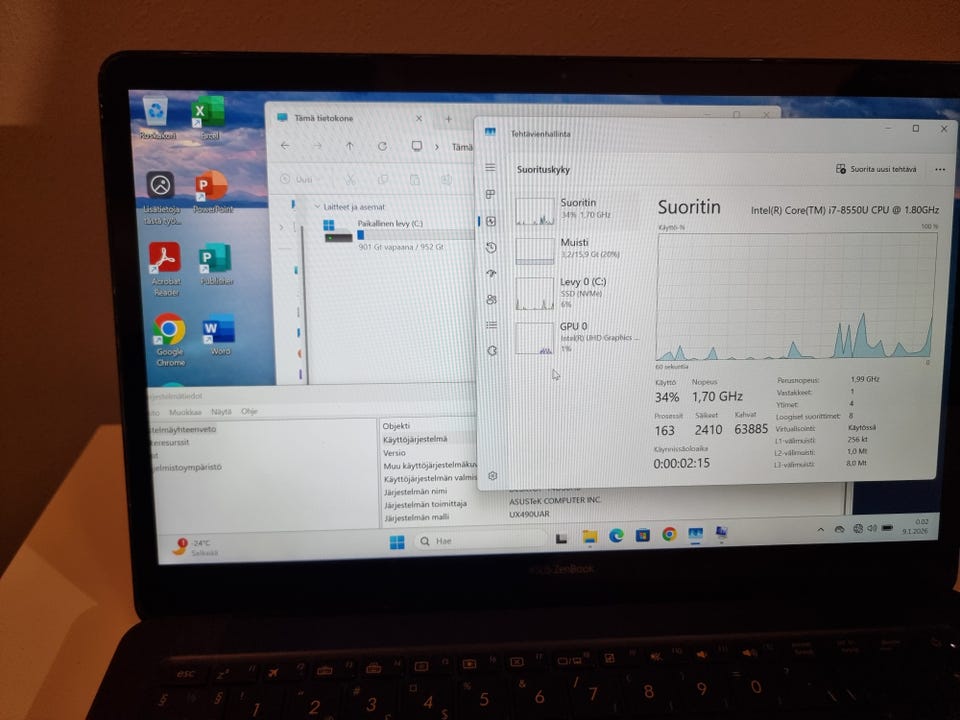Open File Explorer from the taskbar
960x720 pixels.
[x=589, y=537]
